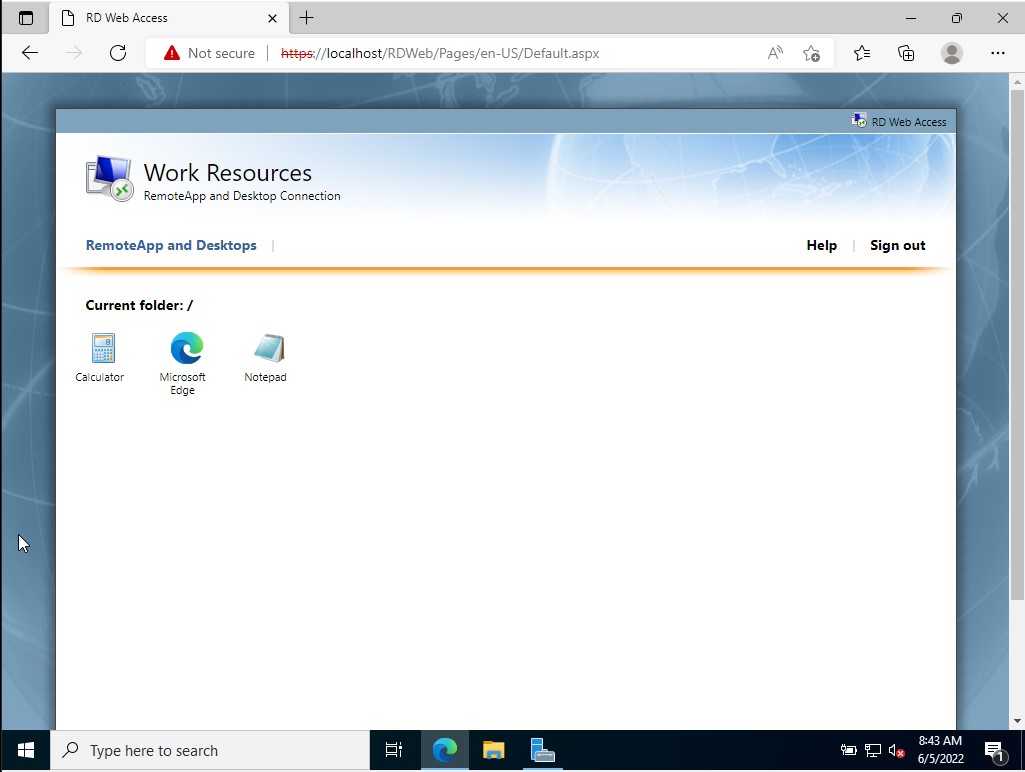This screenshot has height=772, width=1025.
Task: Click the Work Resources computer logo
Action: pos(109,178)
